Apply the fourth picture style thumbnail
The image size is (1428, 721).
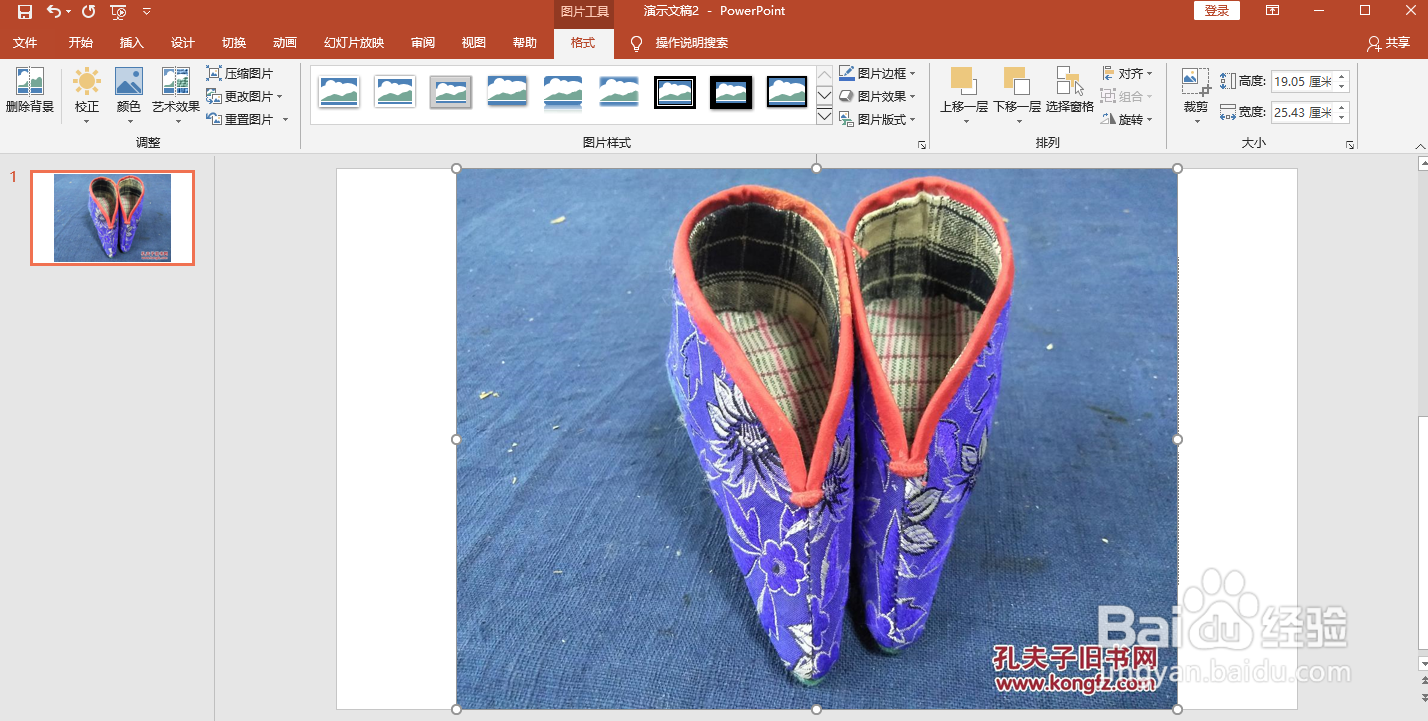[507, 92]
